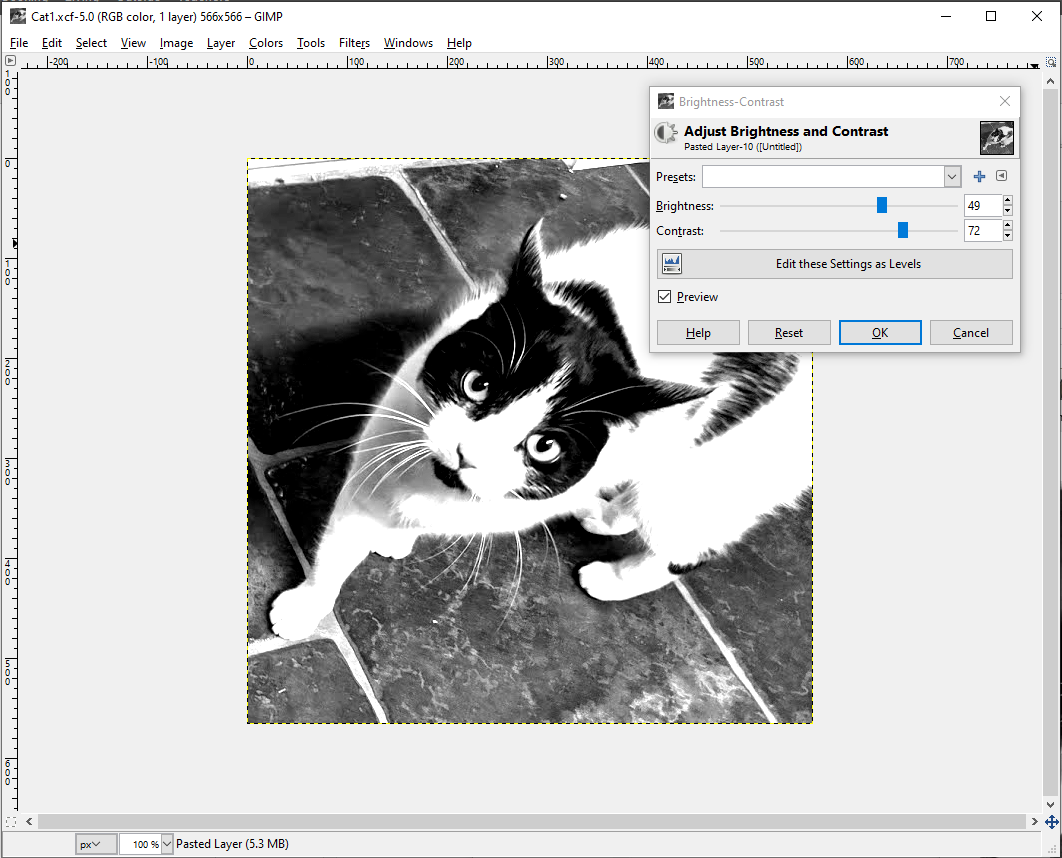Toggle Quick Mask at bottom-left corner
The image size is (1062, 858).
click(10, 821)
